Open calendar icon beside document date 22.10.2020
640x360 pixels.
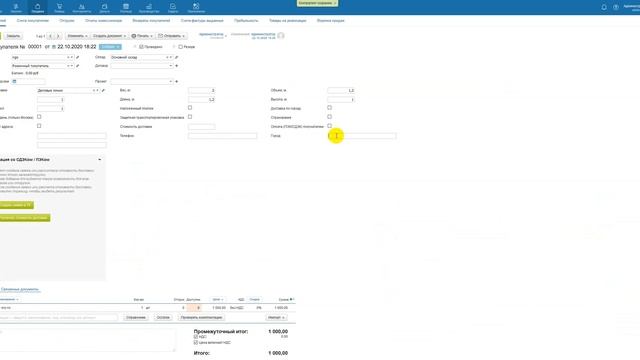point(53,47)
